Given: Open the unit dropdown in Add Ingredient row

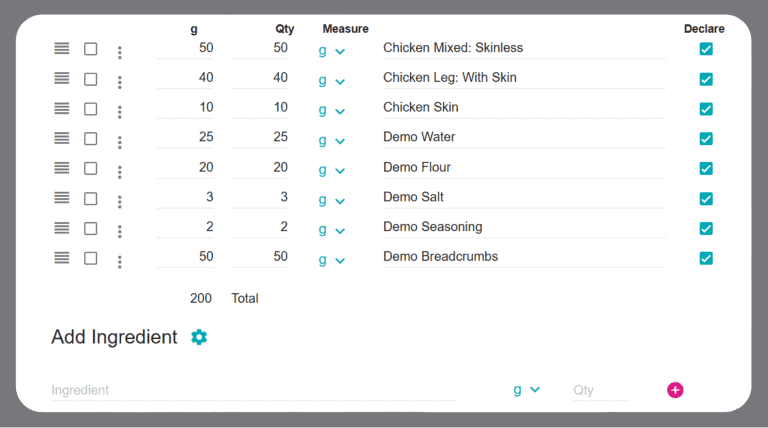Looking at the screenshot, I should [526, 390].
